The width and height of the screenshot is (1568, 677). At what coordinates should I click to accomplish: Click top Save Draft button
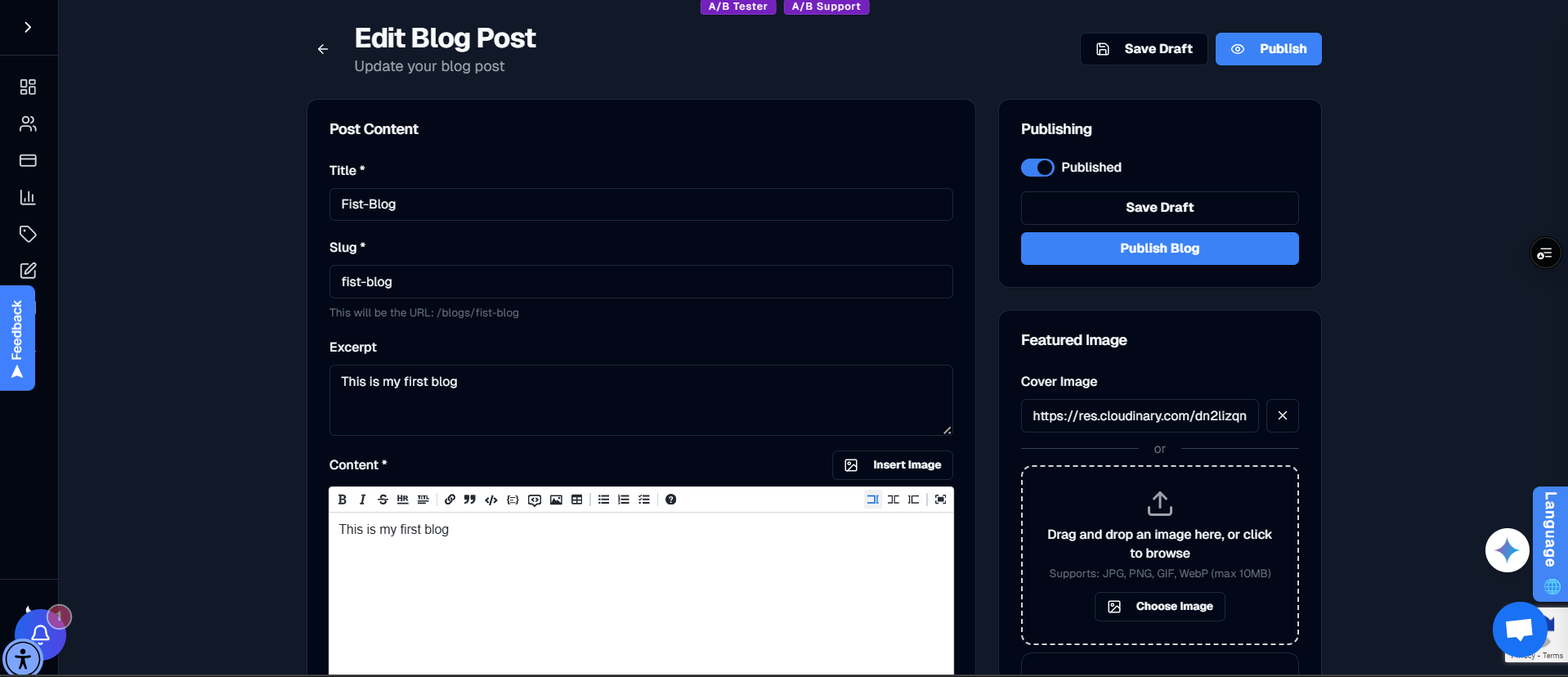coord(1144,49)
